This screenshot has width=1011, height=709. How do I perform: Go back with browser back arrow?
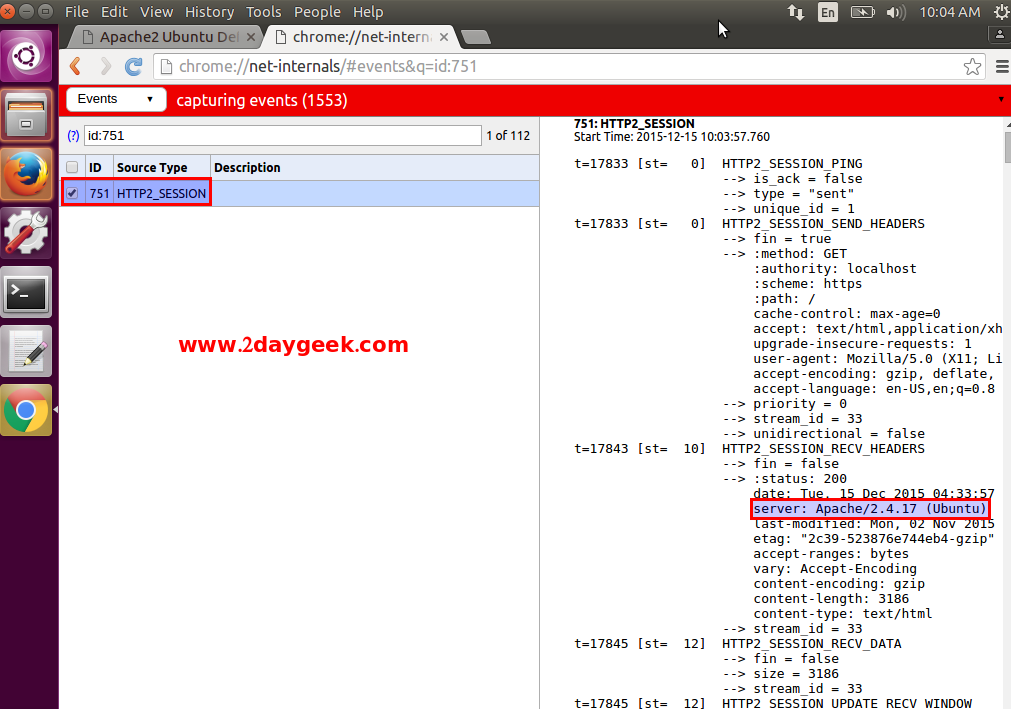75,66
